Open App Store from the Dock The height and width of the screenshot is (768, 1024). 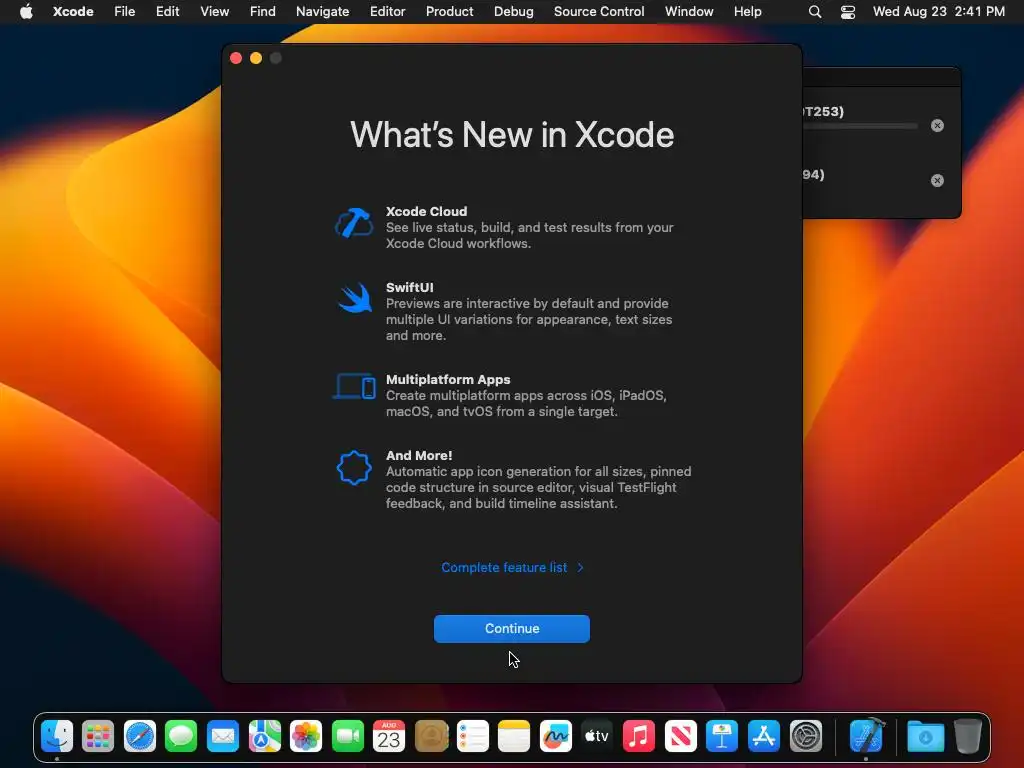763,737
